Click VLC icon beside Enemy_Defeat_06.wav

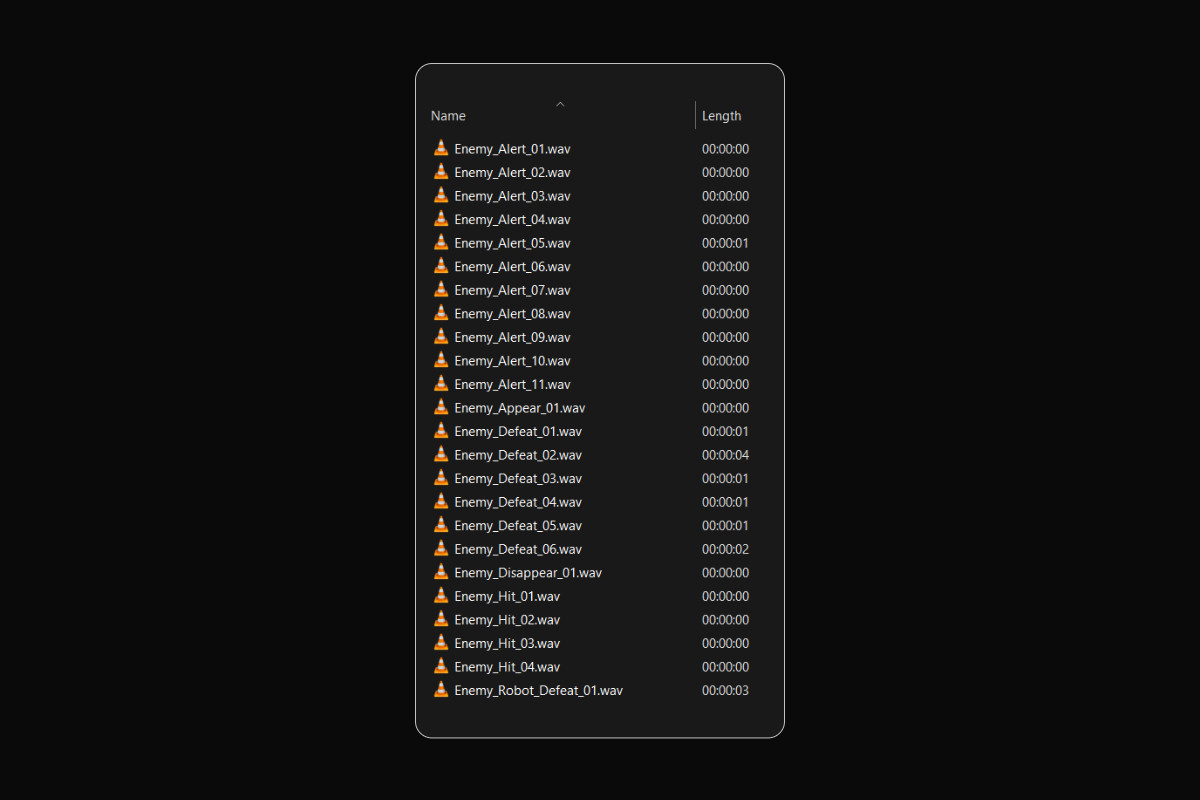click(x=441, y=548)
